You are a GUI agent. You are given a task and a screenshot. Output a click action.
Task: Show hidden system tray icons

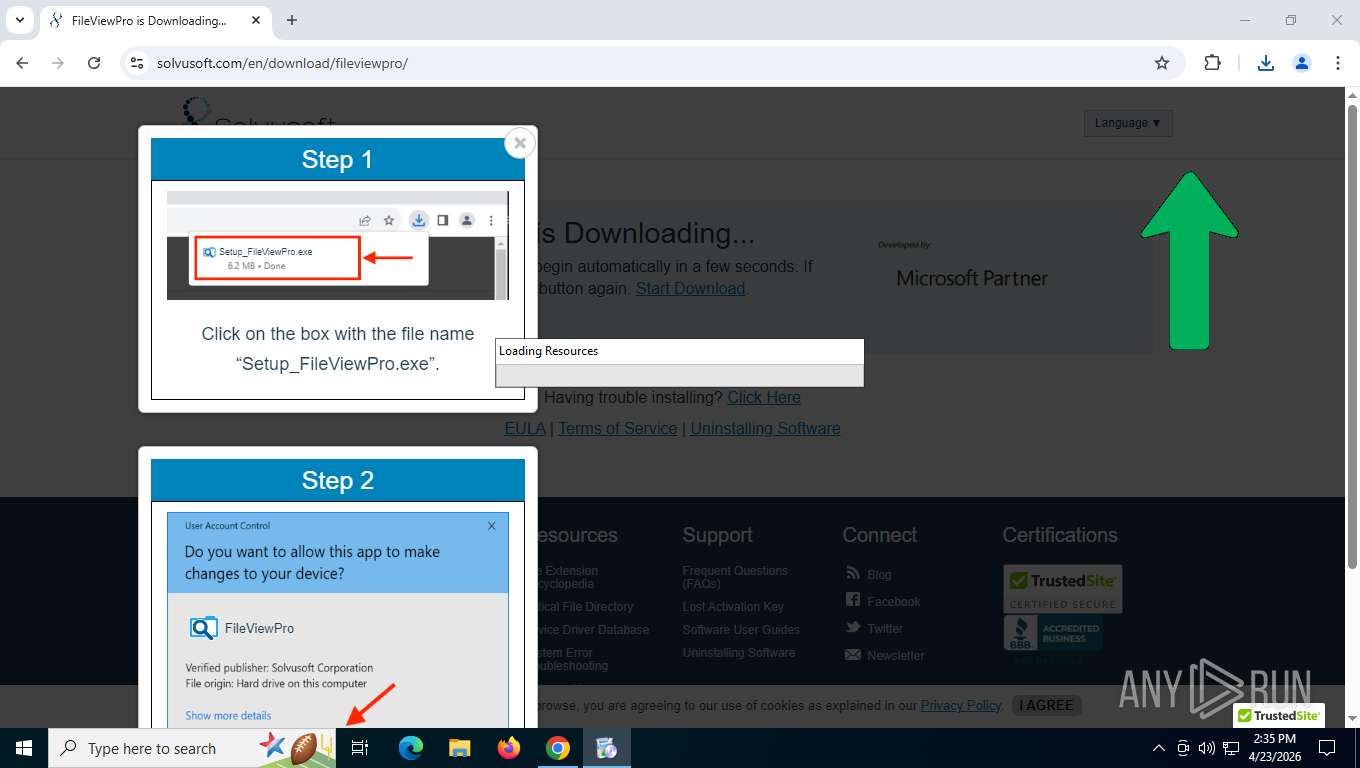(x=1159, y=748)
